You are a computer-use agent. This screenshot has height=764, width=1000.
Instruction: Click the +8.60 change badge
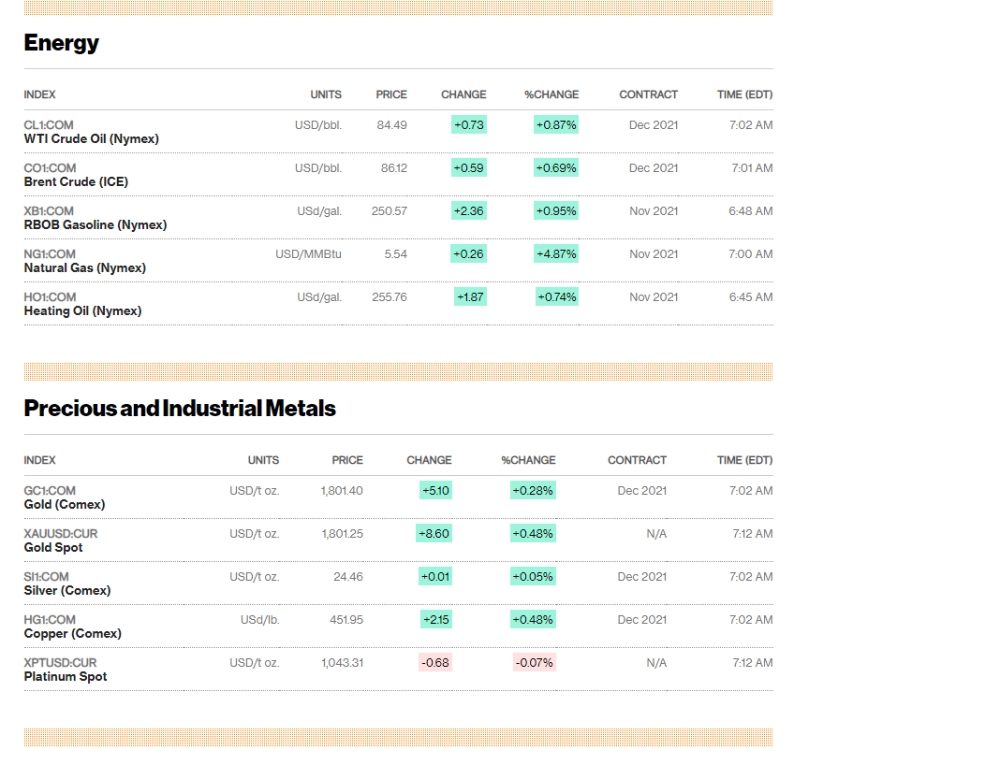click(434, 534)
